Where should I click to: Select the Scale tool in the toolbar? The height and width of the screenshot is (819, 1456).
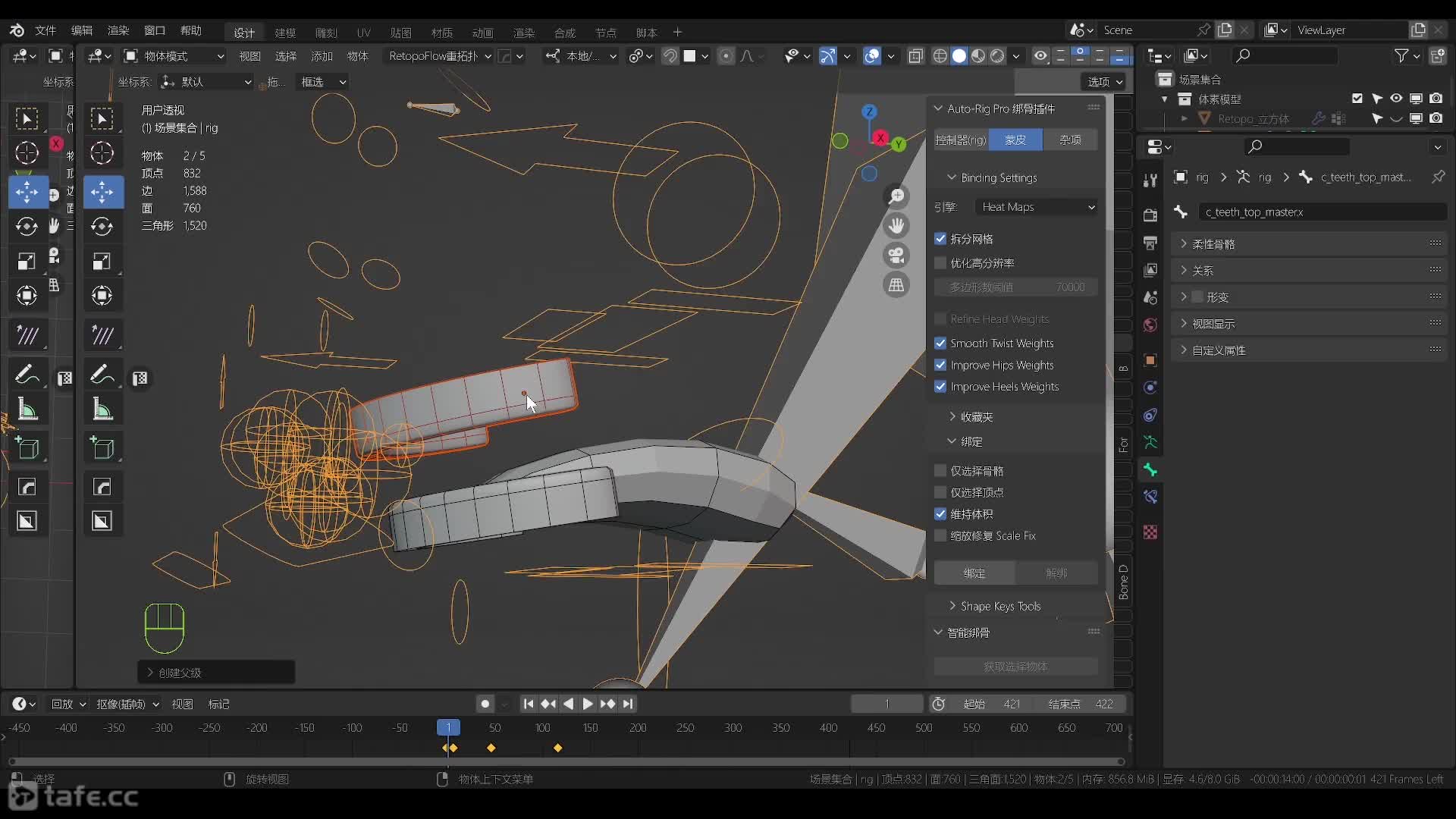click(x=102, y=262)
